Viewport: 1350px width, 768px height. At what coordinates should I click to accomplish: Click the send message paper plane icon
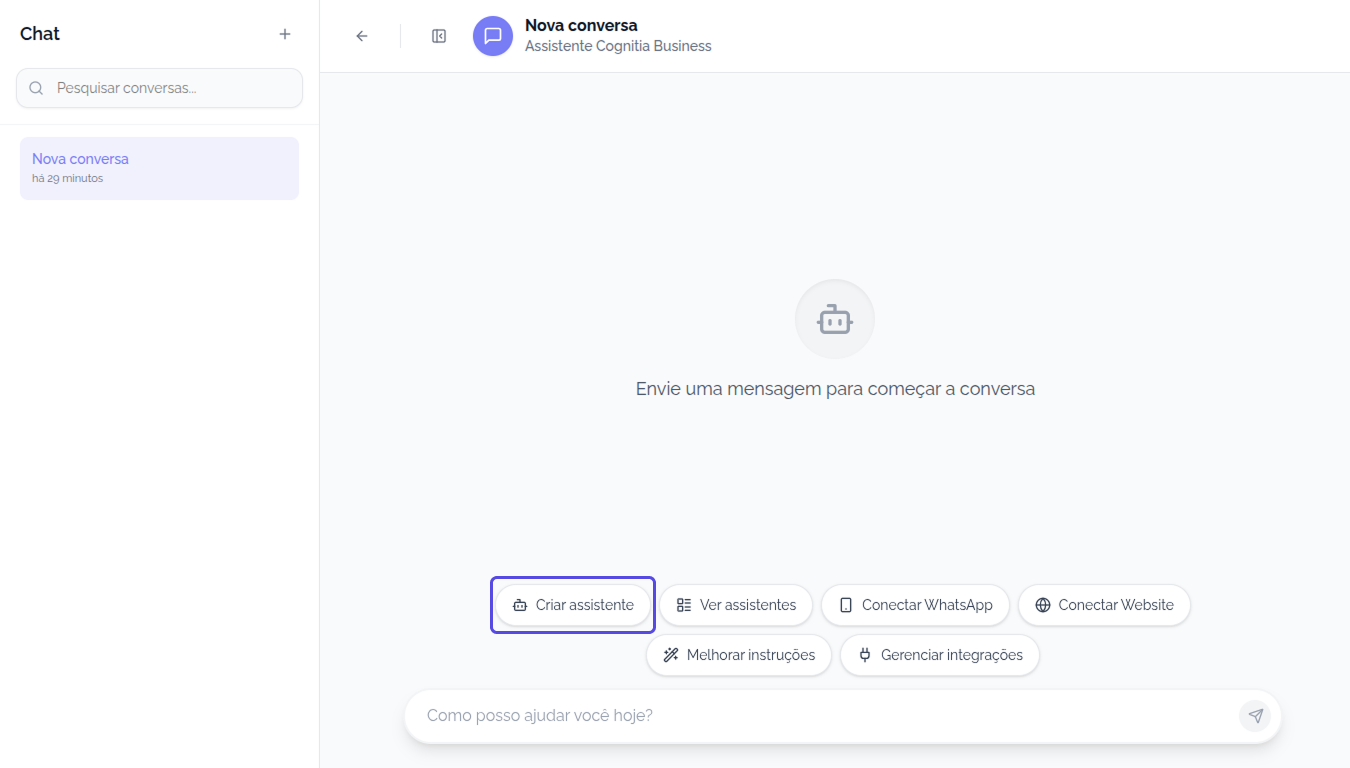[1255, 716]
